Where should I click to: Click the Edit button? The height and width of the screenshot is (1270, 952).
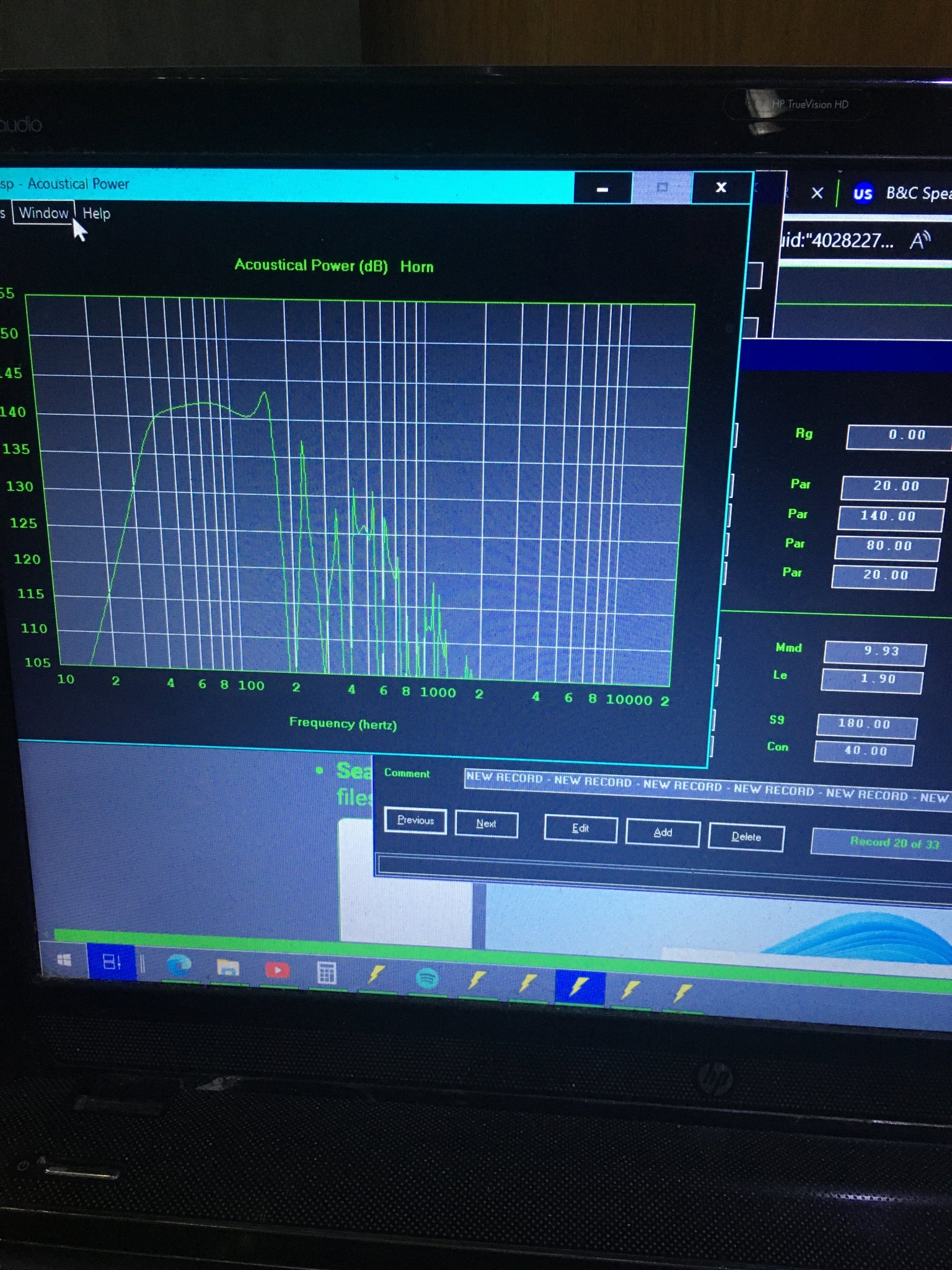(580, 829)
